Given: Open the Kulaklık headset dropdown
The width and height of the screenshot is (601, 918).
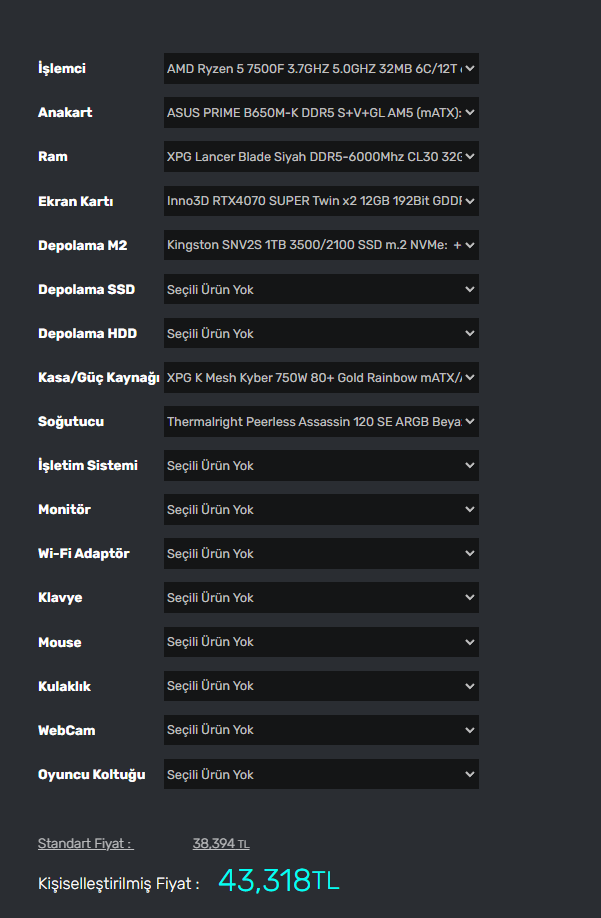Looking at the screenshot, I should tap(321, 686).
